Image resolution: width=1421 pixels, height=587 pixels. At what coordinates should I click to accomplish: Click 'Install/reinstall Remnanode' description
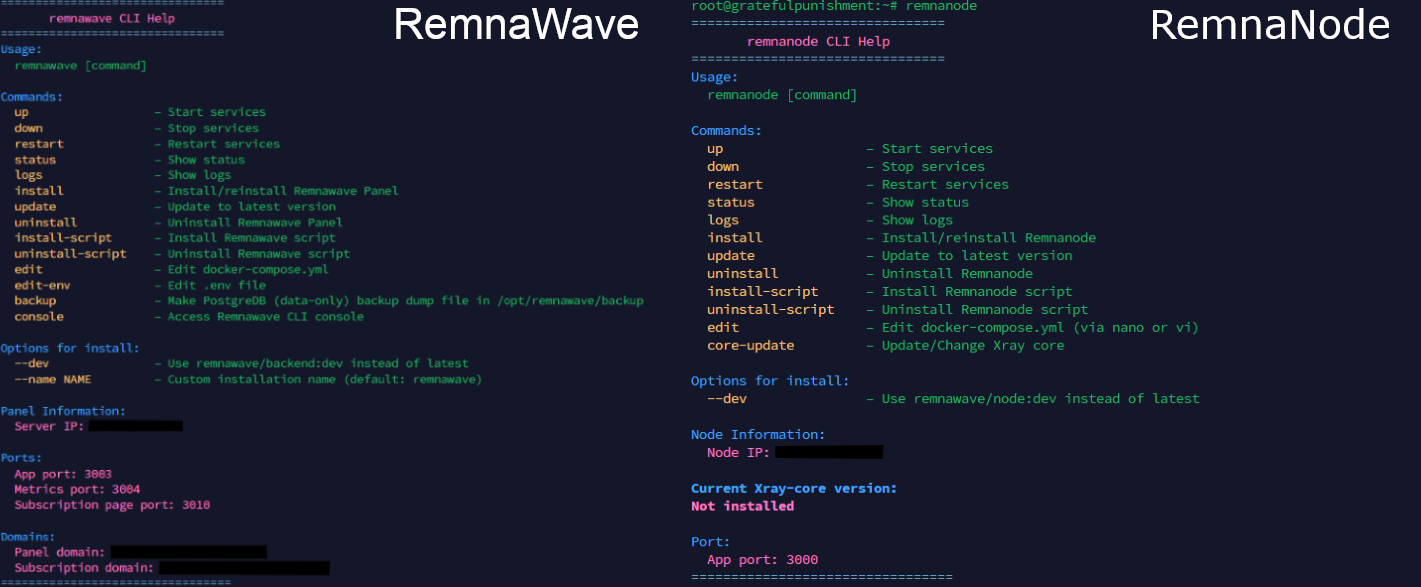989,238
